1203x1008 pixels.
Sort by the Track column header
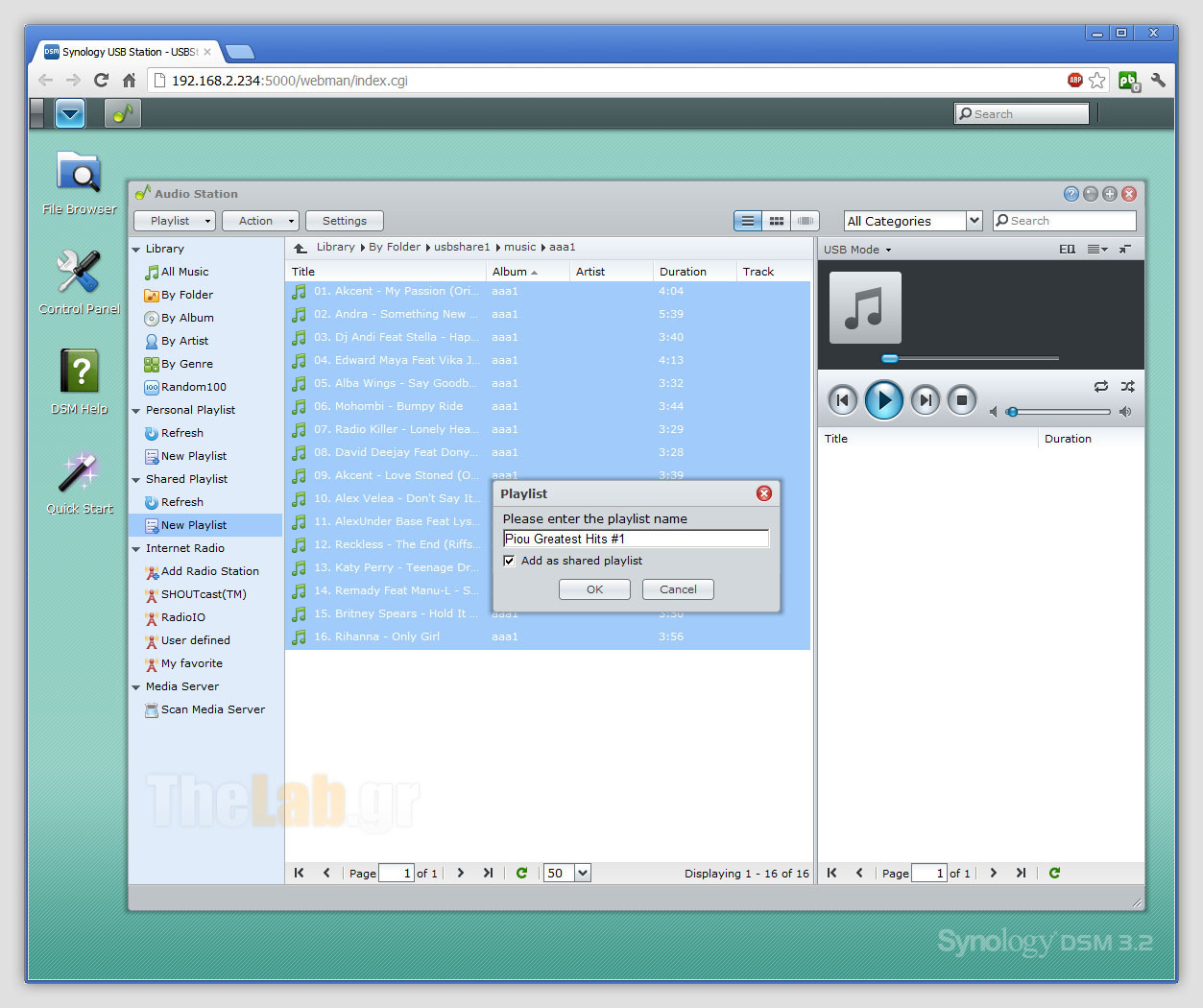click(x=774, y=272)
